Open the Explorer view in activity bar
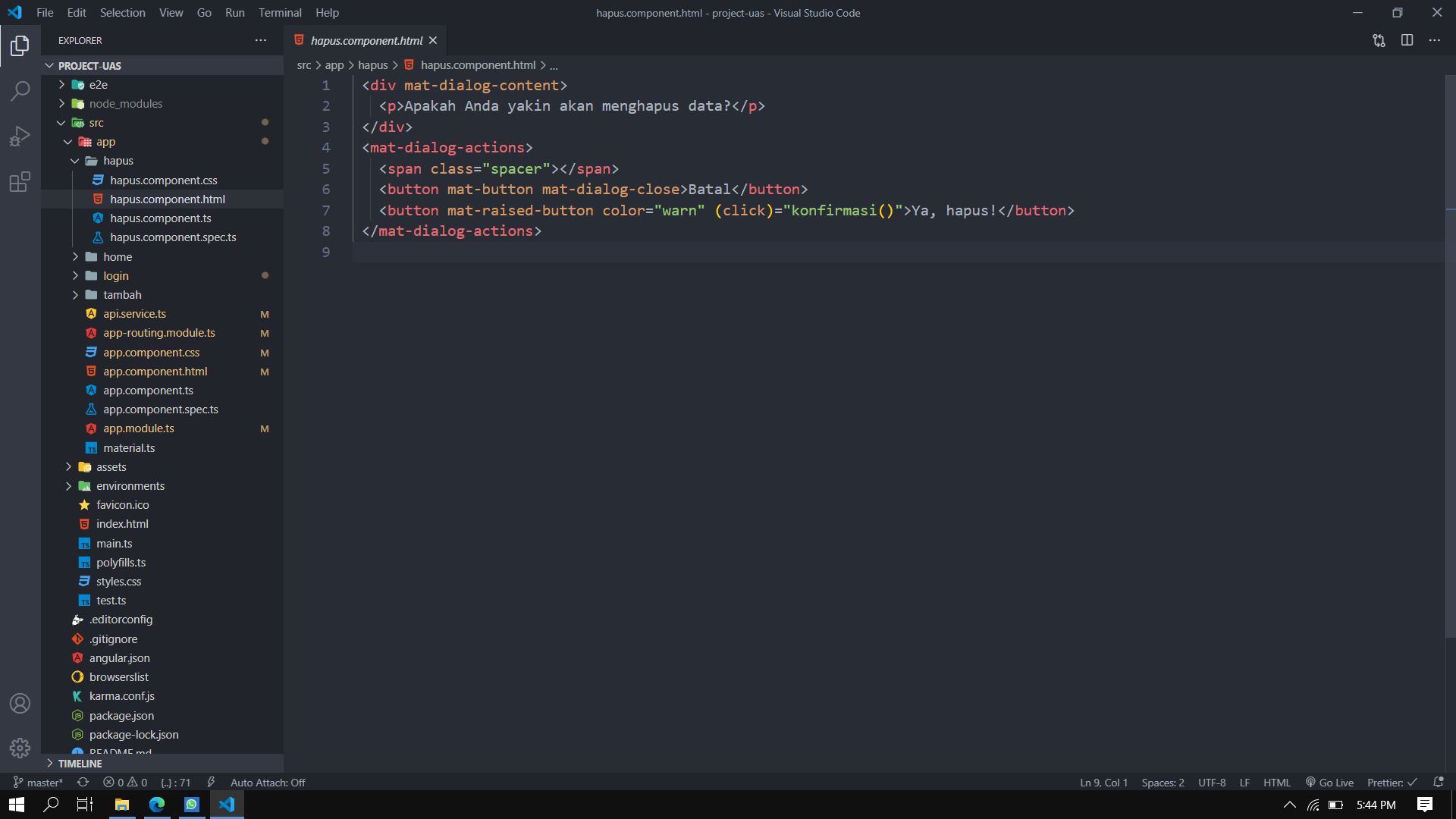Image resolution: width=1456 pixels, height=819 pixels. click(x=20, y=46)
